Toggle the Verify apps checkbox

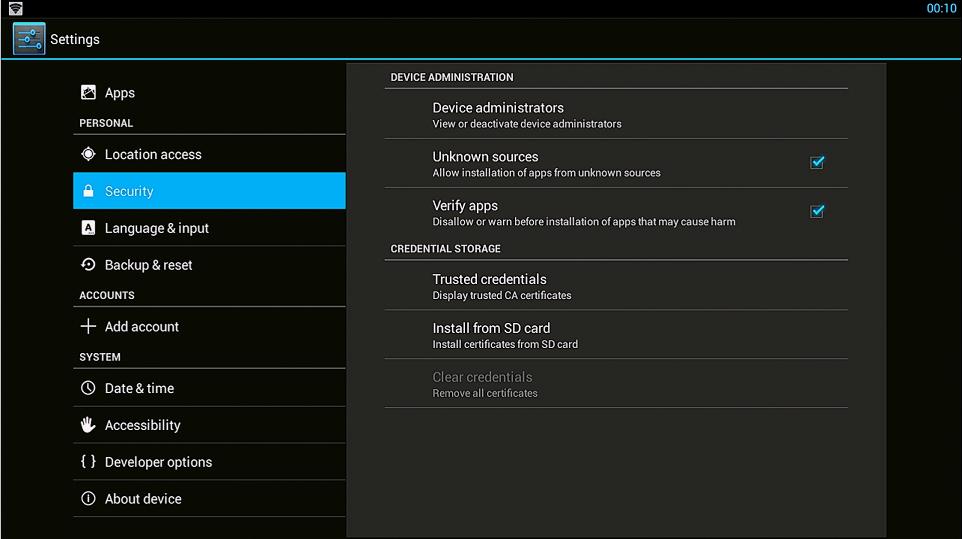(817, 212)
